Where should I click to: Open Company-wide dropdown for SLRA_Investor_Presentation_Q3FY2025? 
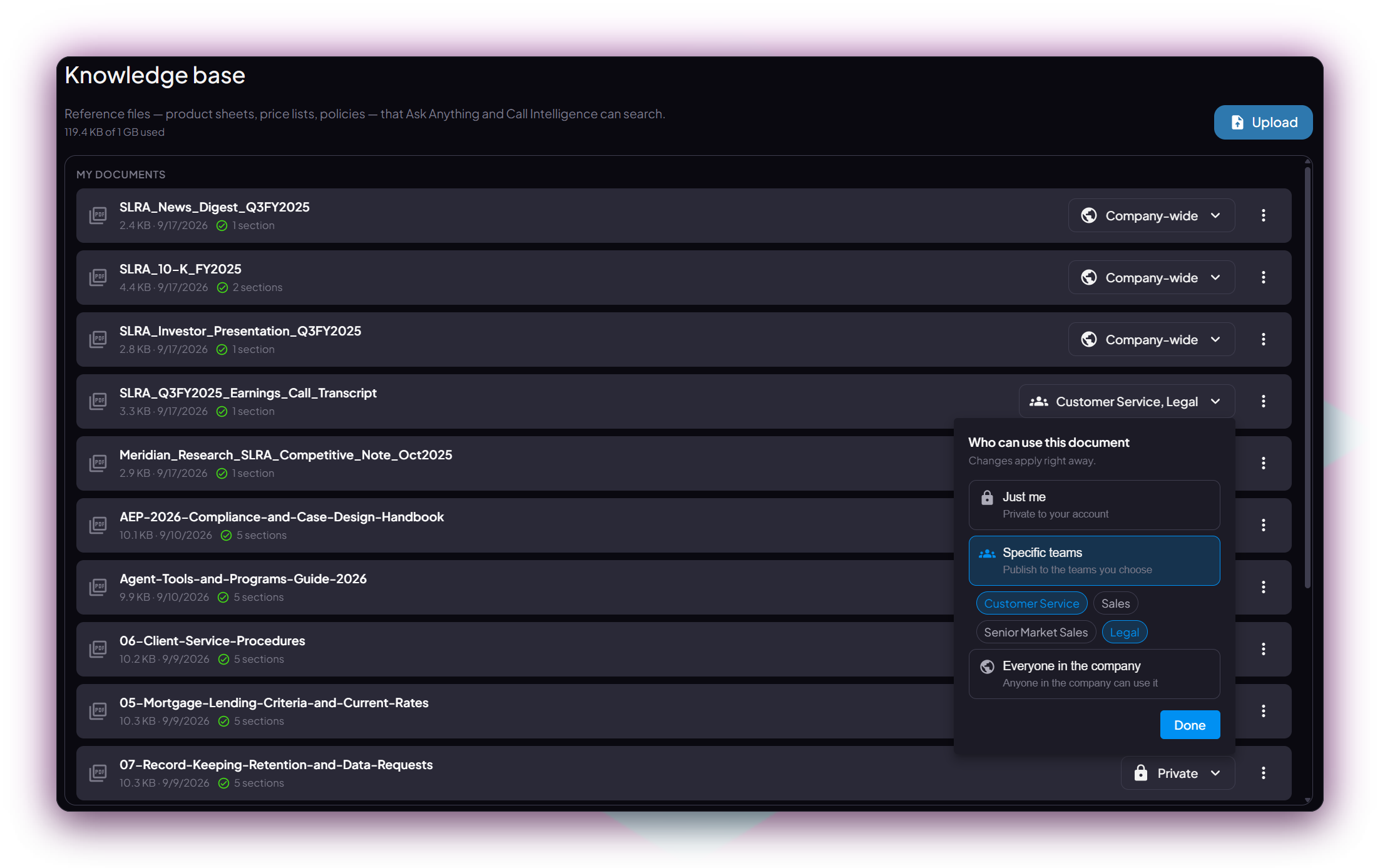pos(1151,339)
